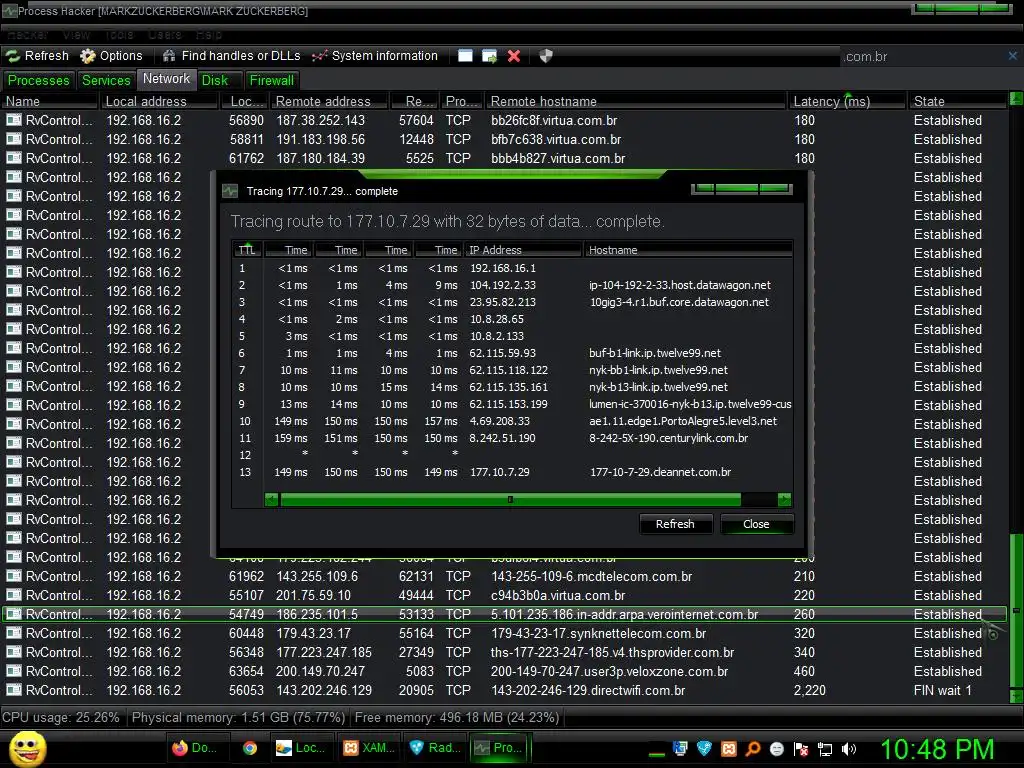Sort by Remote address column

click(x=328, y=101)
